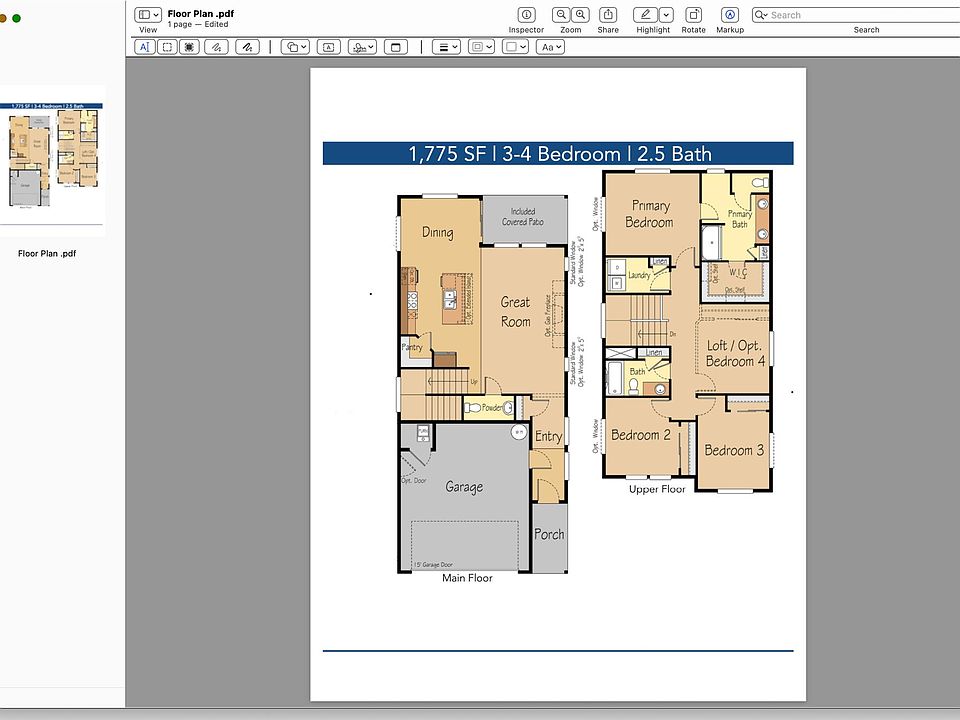
Task: Click the Floor Plan .pdf window title
Action: 201,13
